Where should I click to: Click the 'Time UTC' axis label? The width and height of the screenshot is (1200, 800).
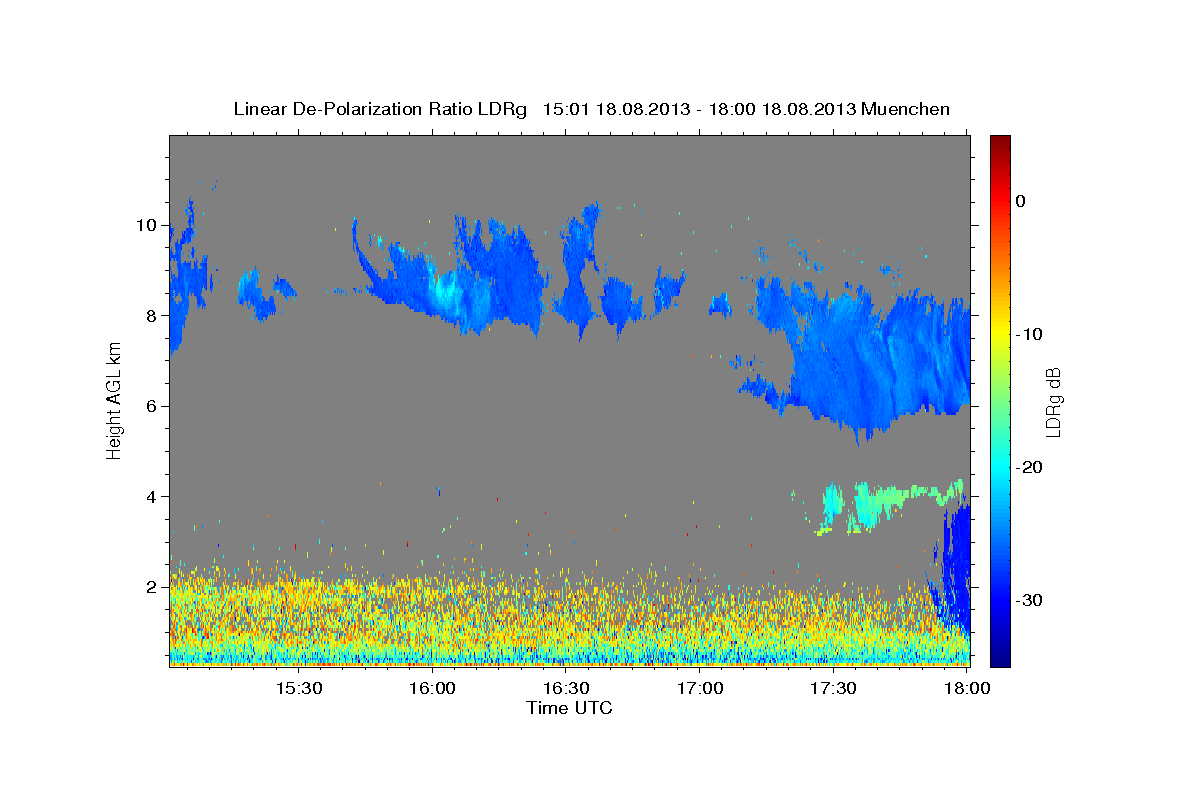tap(569, 708)
